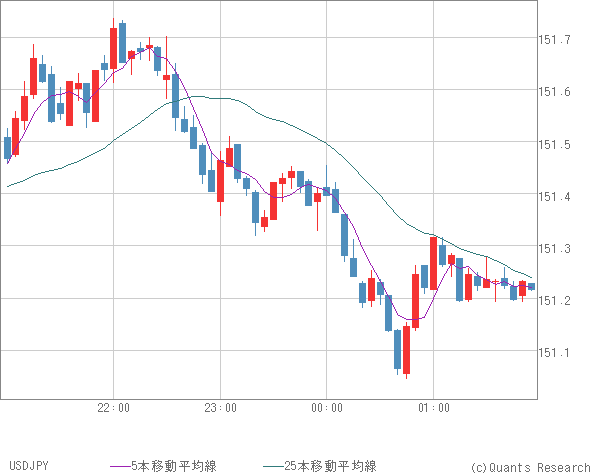The image size is (600, 475).
Task: Click the 151.1 price axis label
Action: [554, 352]
